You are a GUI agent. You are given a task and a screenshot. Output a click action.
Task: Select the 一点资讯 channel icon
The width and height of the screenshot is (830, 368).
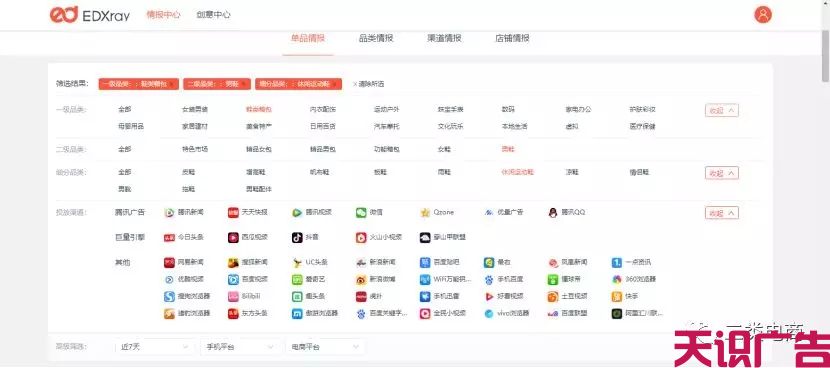(x=617, y=263)
